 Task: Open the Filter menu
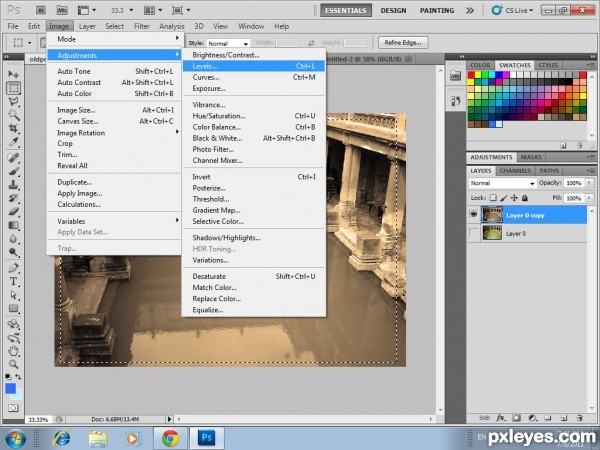pos(142,26)
